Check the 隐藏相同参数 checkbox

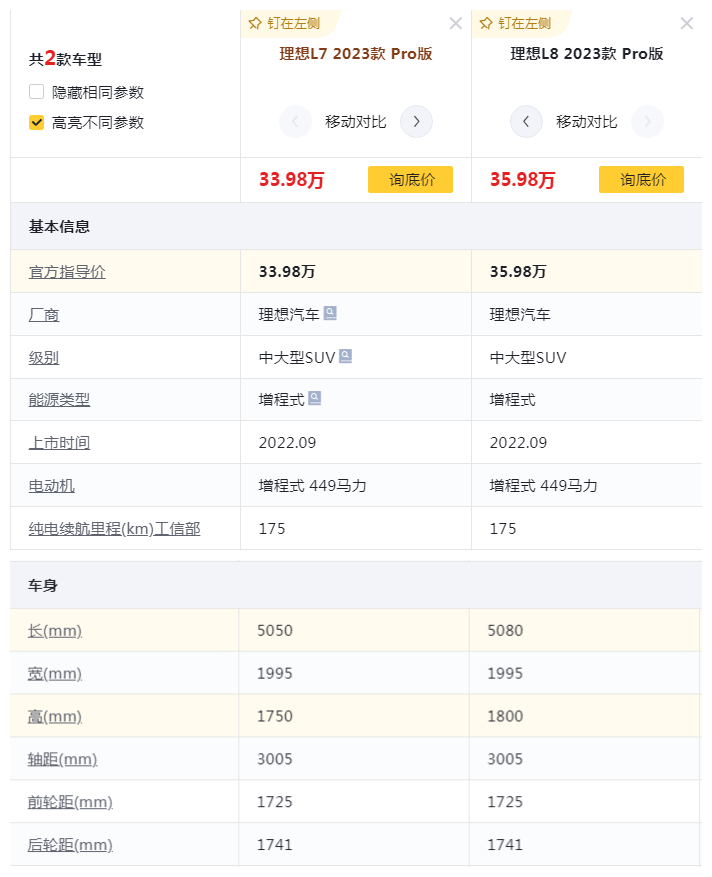[36, 92]
